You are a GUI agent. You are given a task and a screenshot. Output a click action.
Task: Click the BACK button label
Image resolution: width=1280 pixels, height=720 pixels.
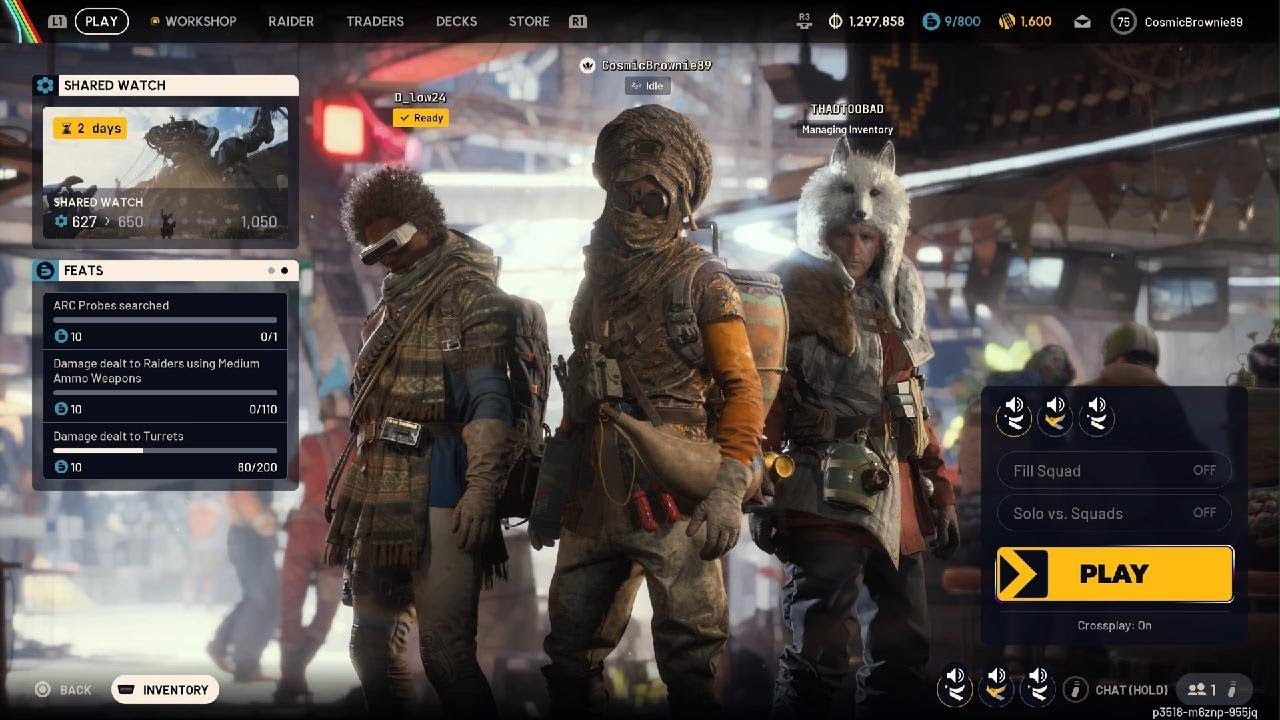[76, 690]
